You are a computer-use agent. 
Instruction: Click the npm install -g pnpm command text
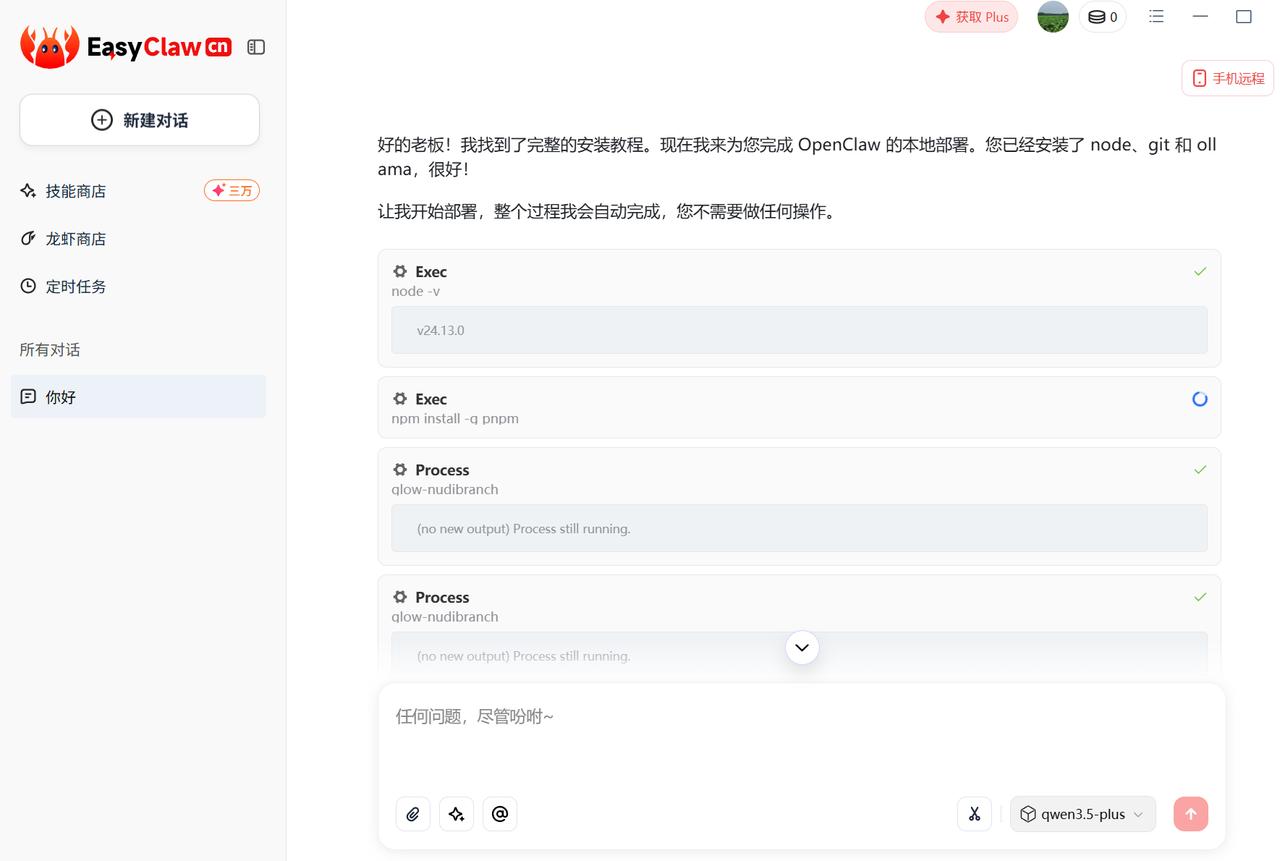point(455,419)
